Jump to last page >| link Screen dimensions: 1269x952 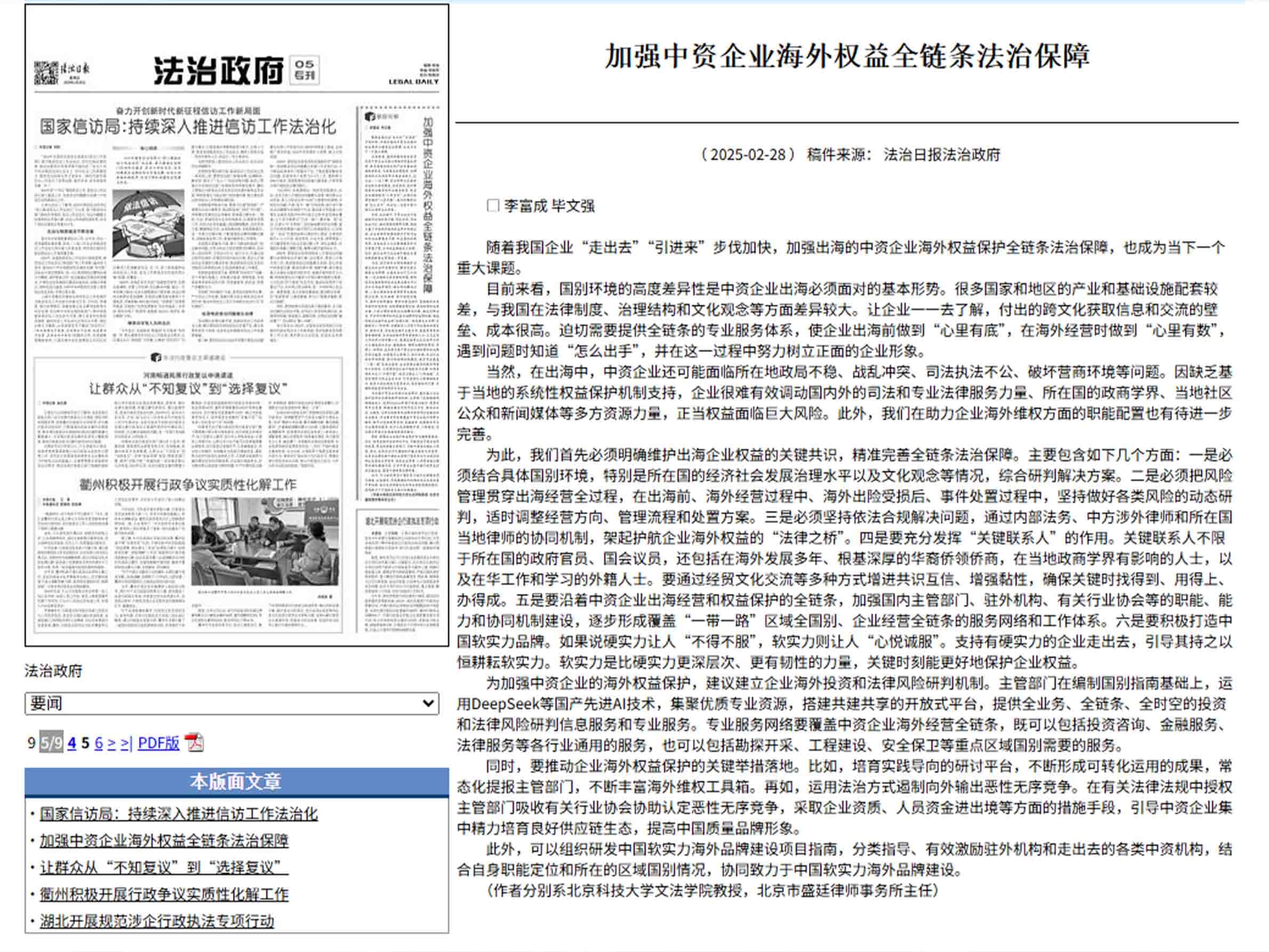[x=127, y=743]
